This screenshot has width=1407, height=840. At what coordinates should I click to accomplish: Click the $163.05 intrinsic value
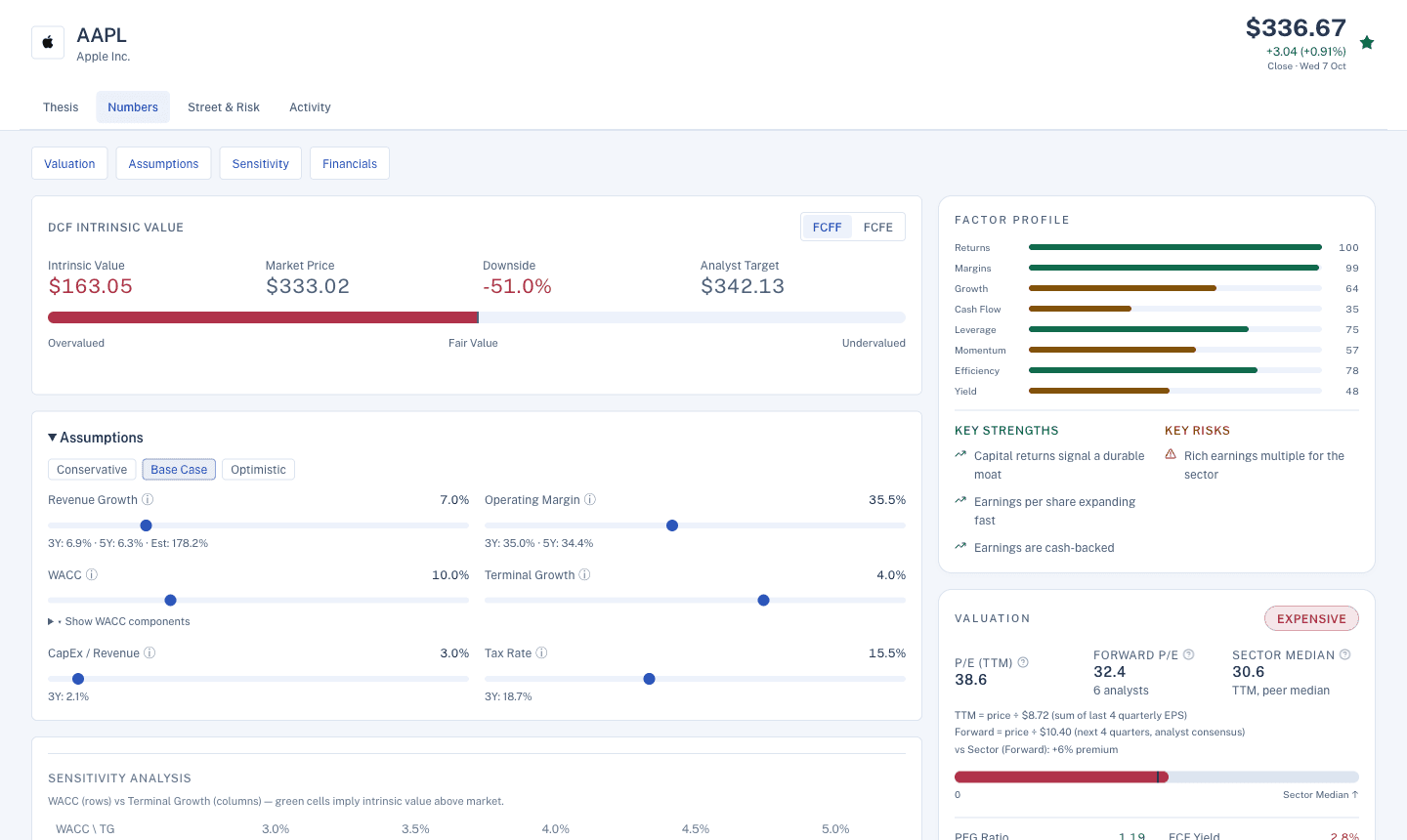click(x=90, y=286)
